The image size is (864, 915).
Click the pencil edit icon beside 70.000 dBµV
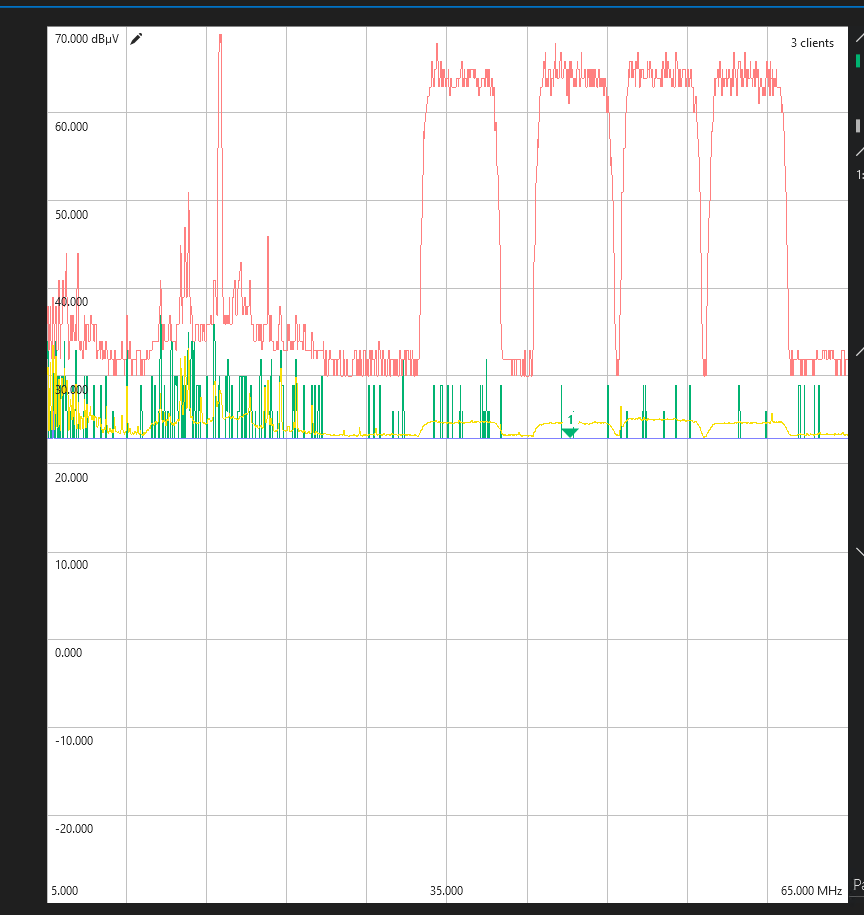(137, 39)
